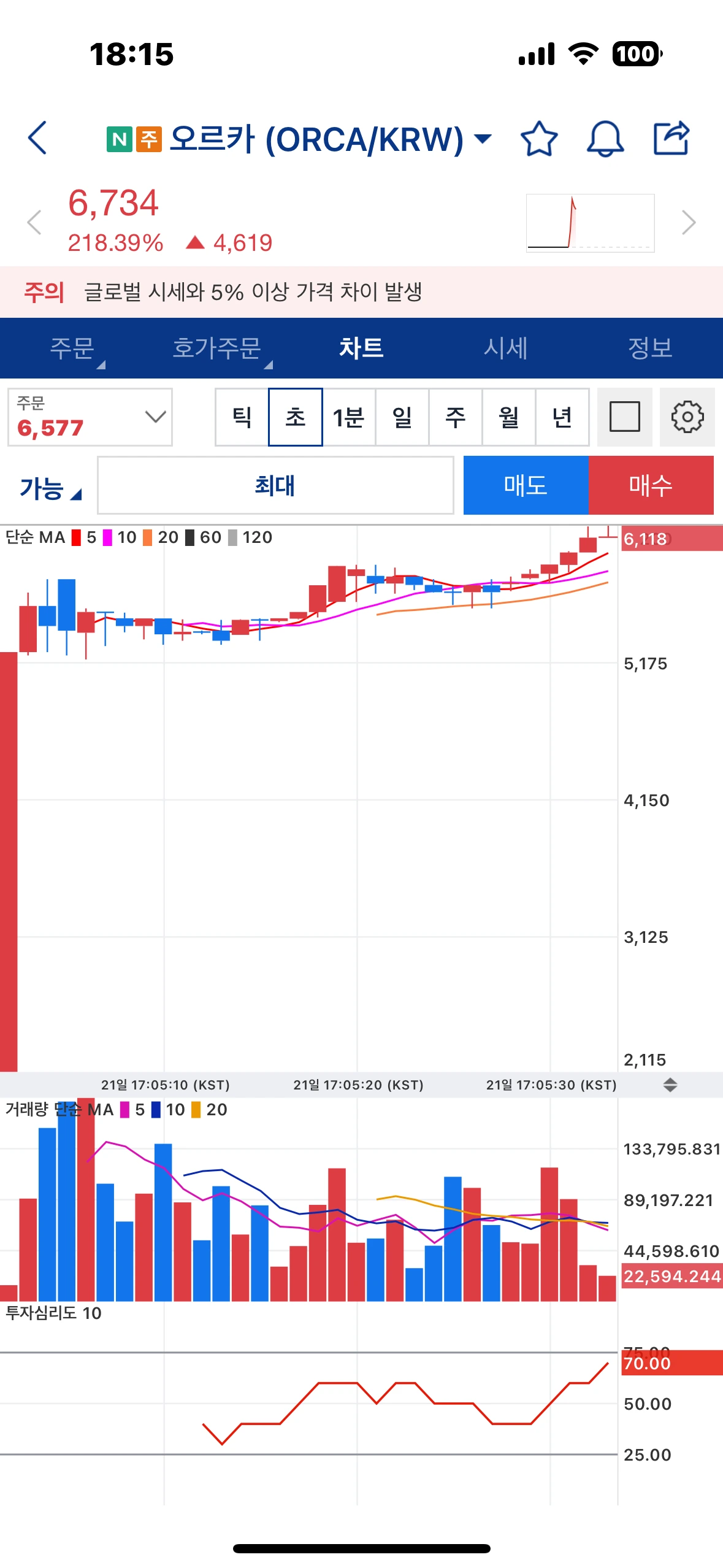Tap the 단순 MA indicator label

(x=36, y=538)
